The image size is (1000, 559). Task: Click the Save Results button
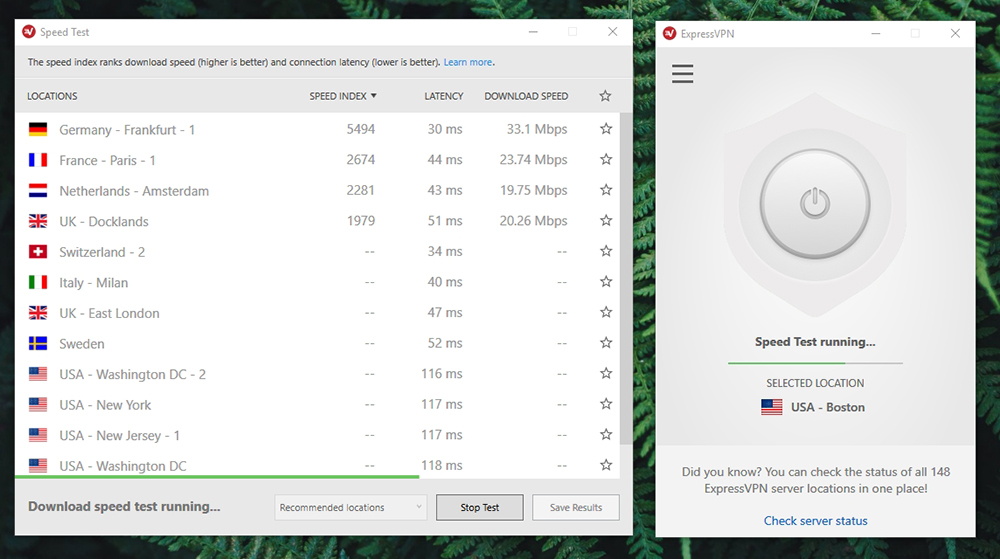pyautogui.click(x=576, y=507)
